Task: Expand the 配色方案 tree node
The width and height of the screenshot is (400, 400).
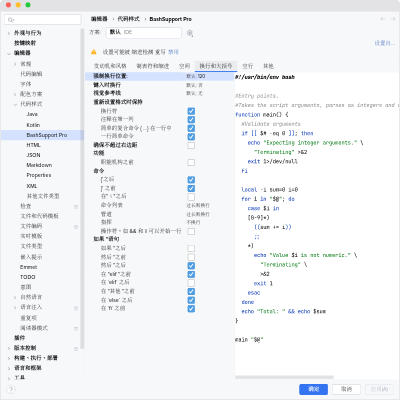Action: click(x=15, y=94)
